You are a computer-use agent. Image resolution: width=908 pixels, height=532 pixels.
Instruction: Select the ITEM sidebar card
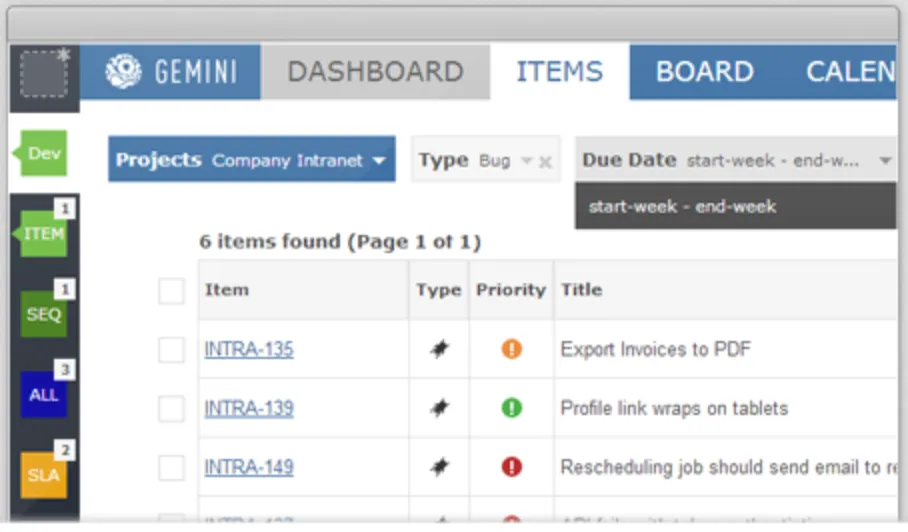44,234
